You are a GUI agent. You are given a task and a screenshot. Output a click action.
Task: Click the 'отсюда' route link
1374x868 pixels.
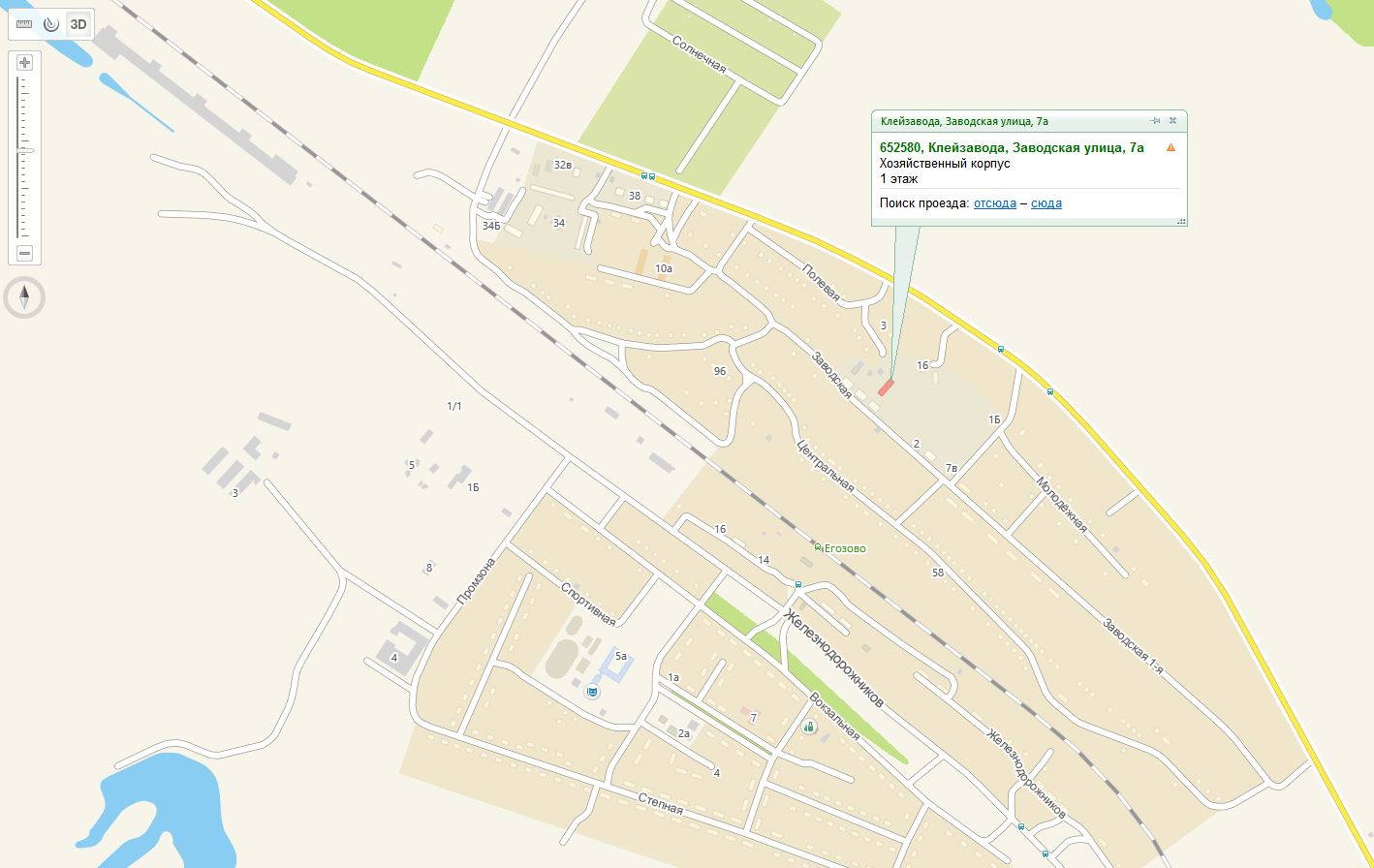[995, 203]
